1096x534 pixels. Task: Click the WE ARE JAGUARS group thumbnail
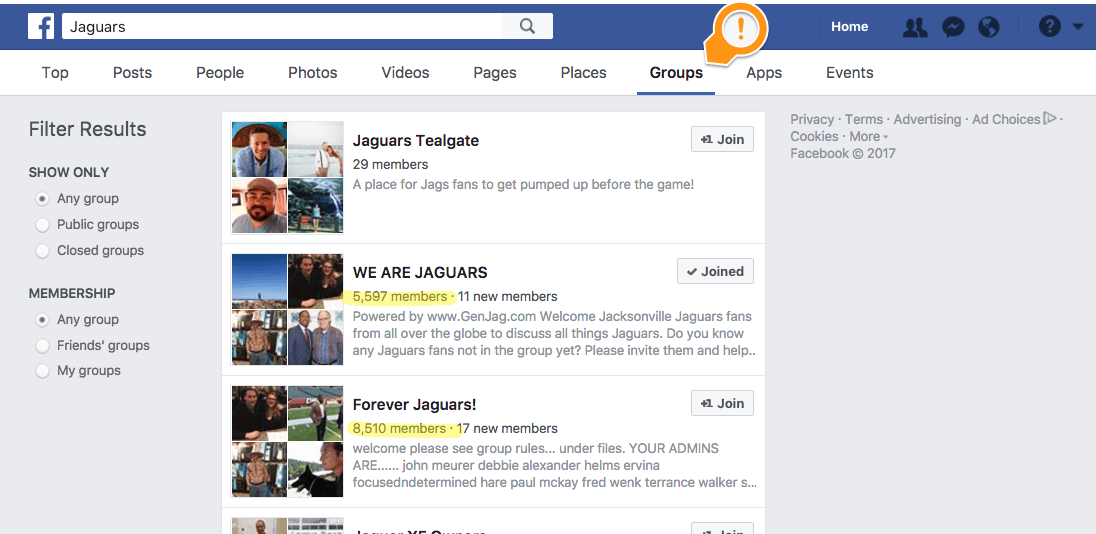(287, 310)
